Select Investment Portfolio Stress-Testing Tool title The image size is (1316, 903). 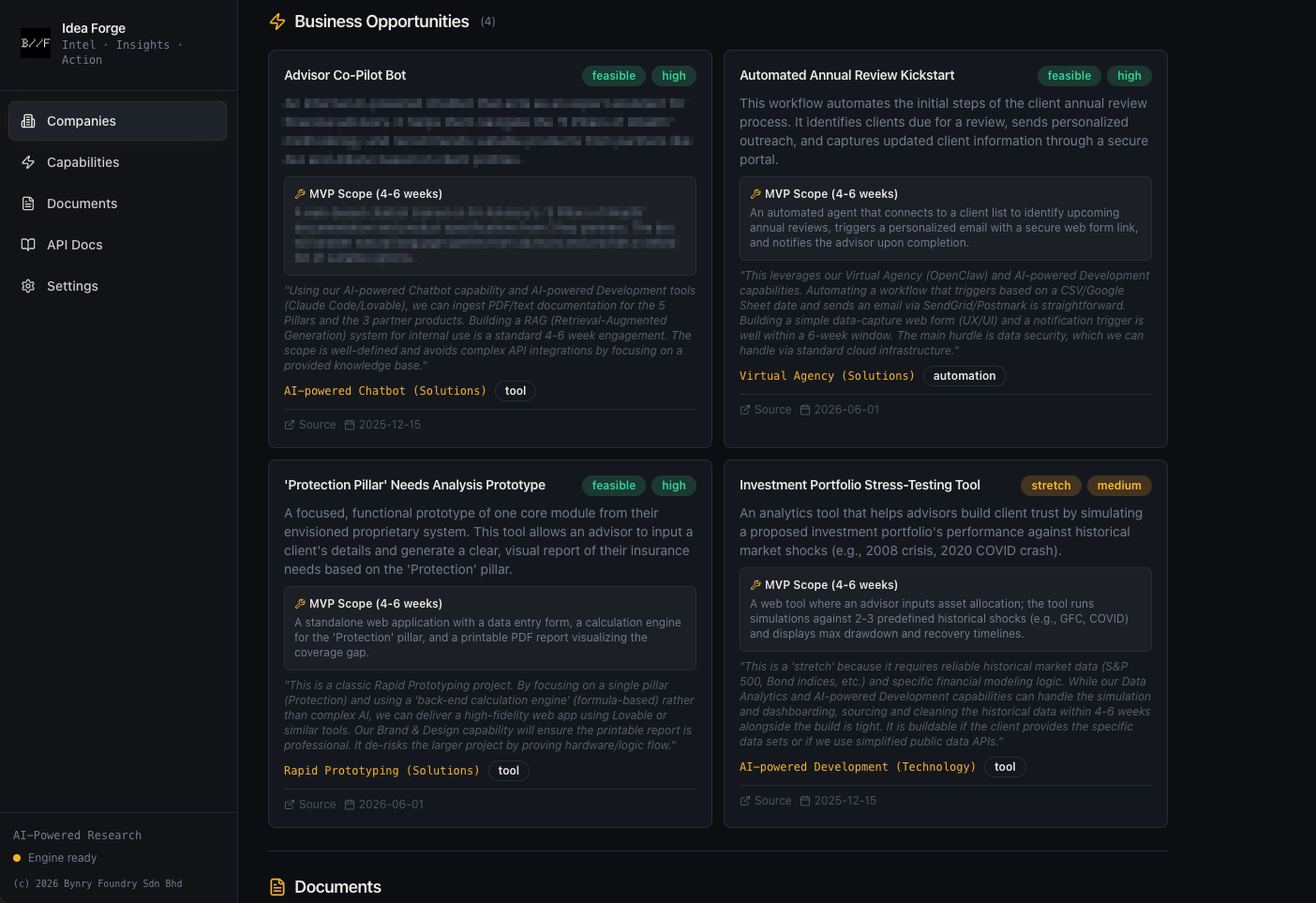(x=860, y=485)
